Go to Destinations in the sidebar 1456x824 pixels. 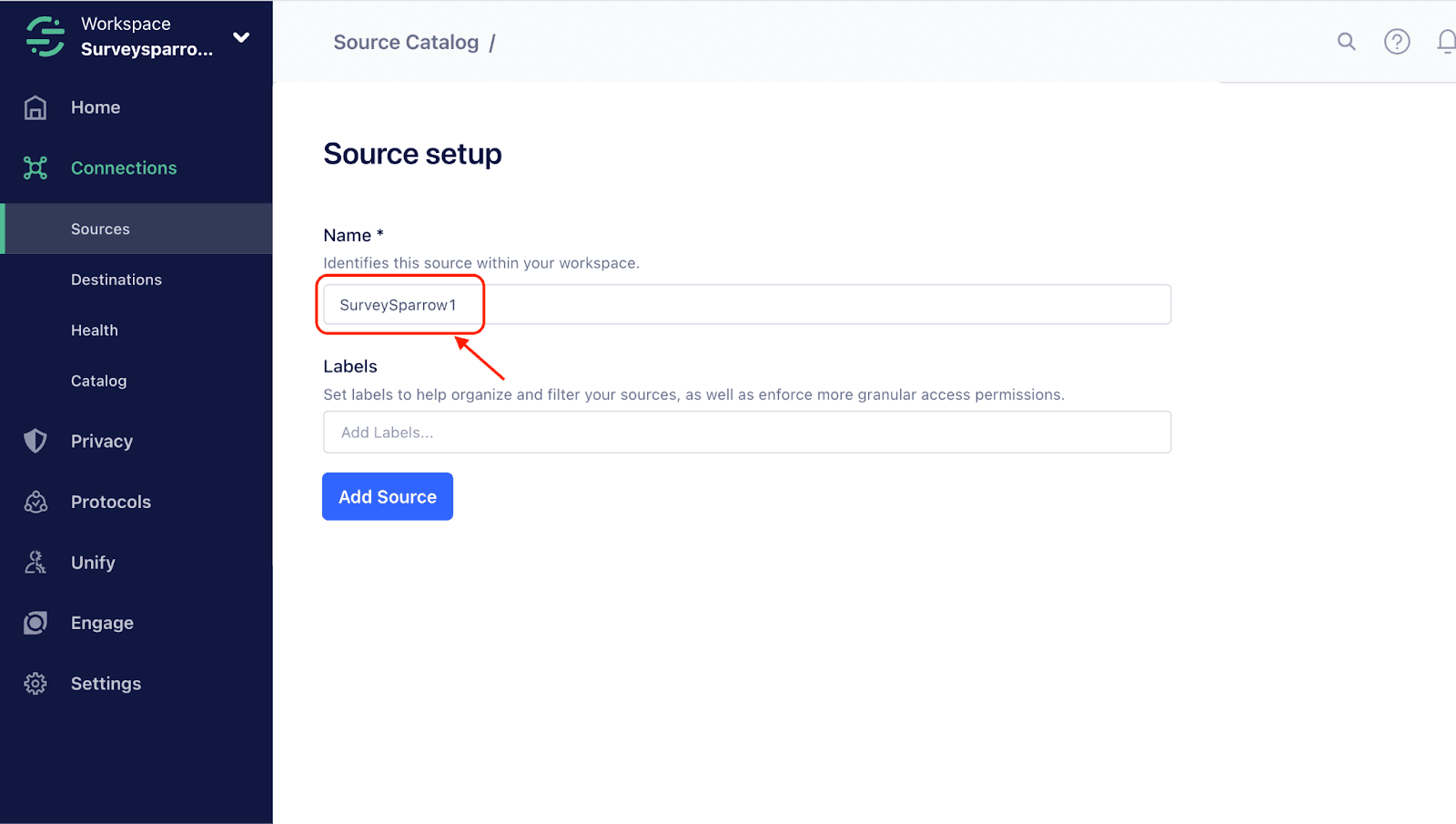tap(116, 280)
